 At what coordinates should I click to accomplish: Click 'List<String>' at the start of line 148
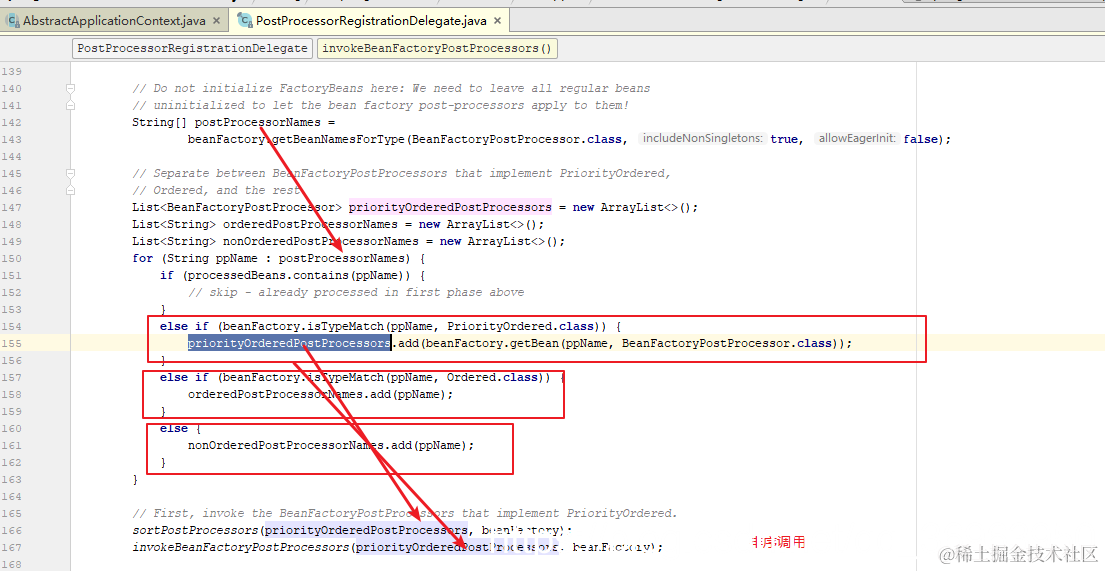tap(174, 224)
